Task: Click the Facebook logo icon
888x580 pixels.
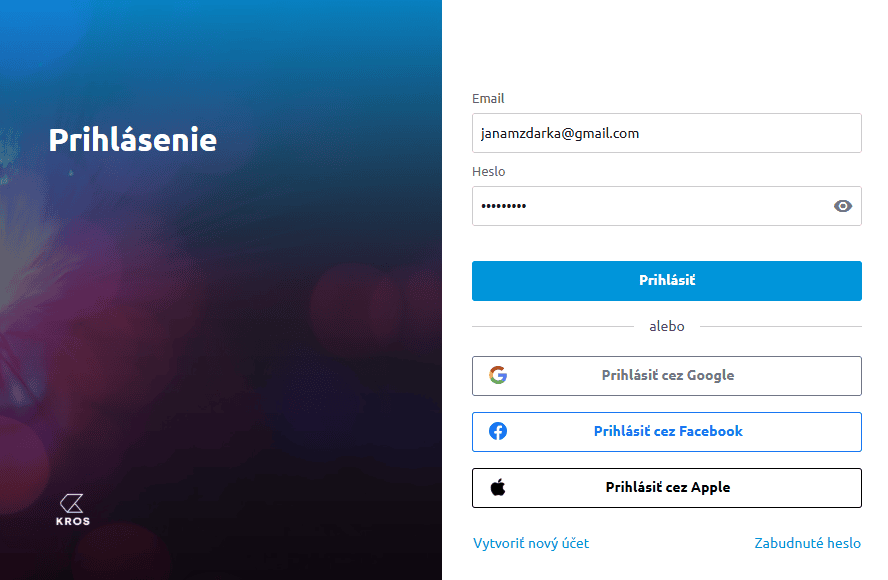Action: point(498,432)
